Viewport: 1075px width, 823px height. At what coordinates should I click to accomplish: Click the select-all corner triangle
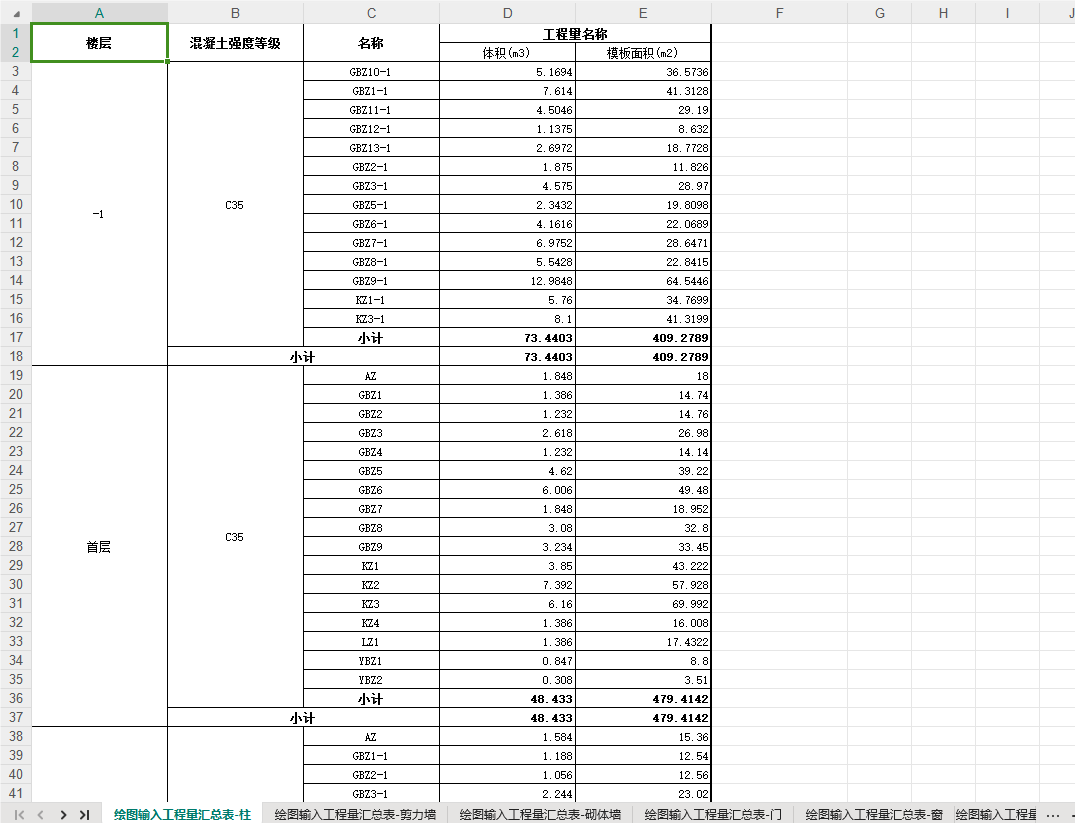16,13
